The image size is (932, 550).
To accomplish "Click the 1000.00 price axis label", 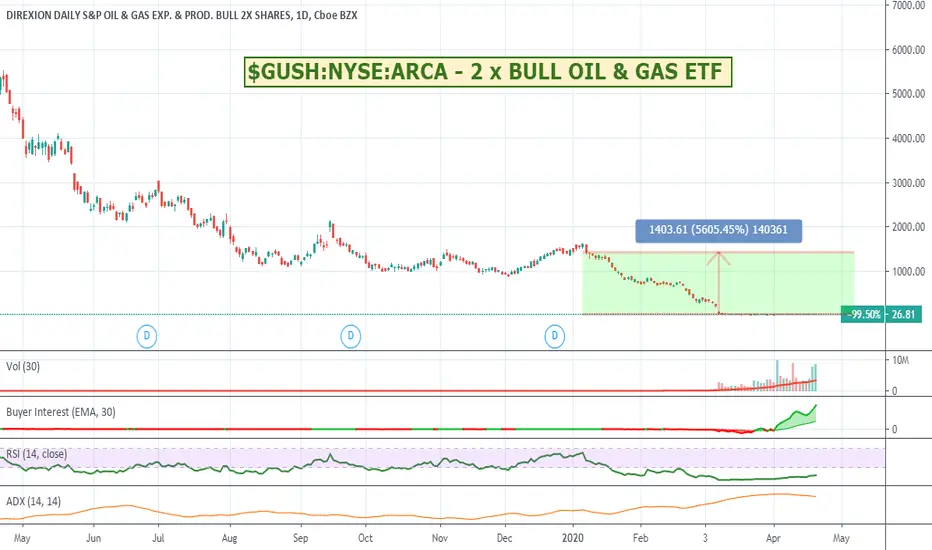I will [x=908, y=272].
